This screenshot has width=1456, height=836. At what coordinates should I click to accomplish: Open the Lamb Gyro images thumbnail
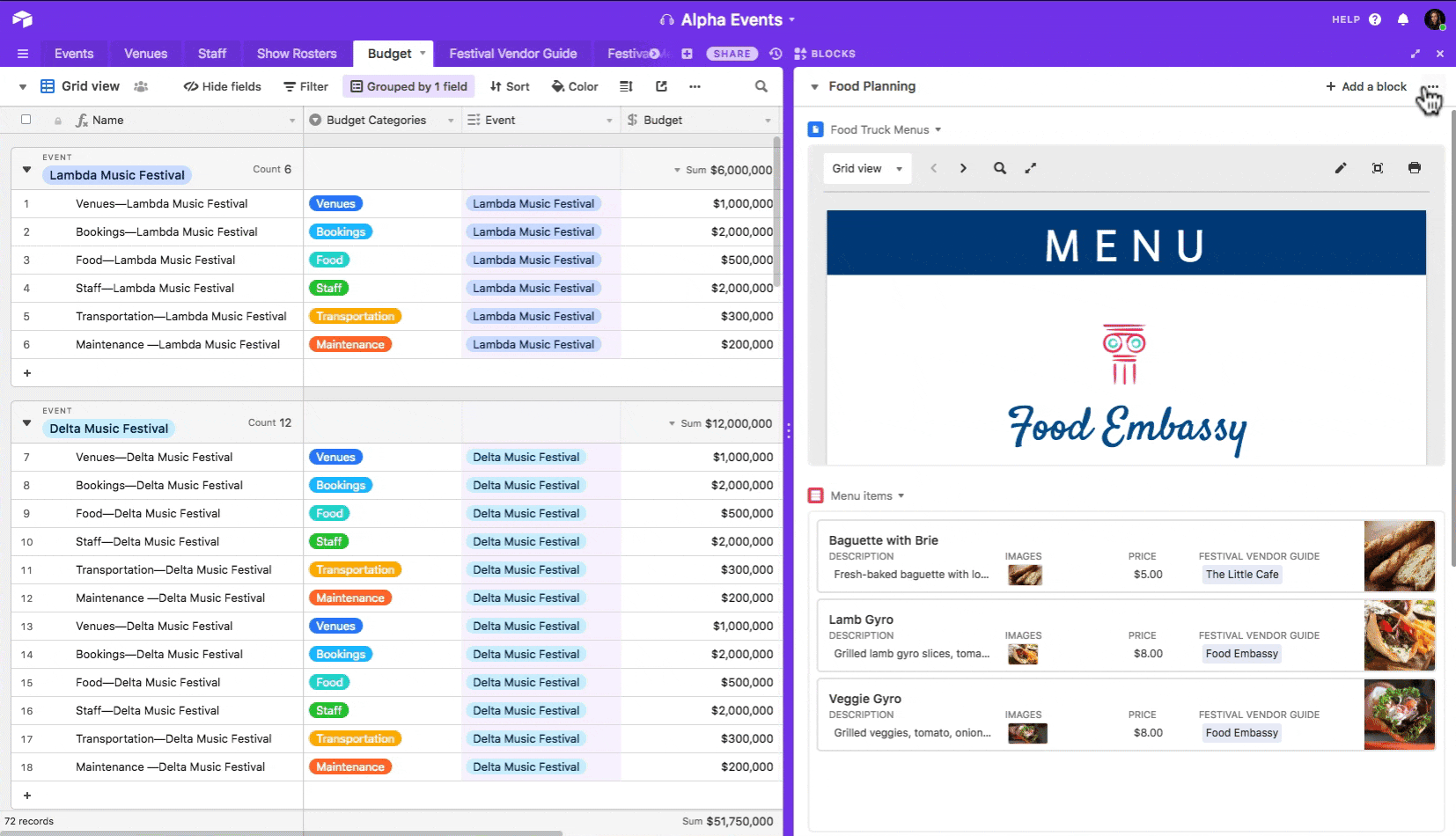[1023, 654]
